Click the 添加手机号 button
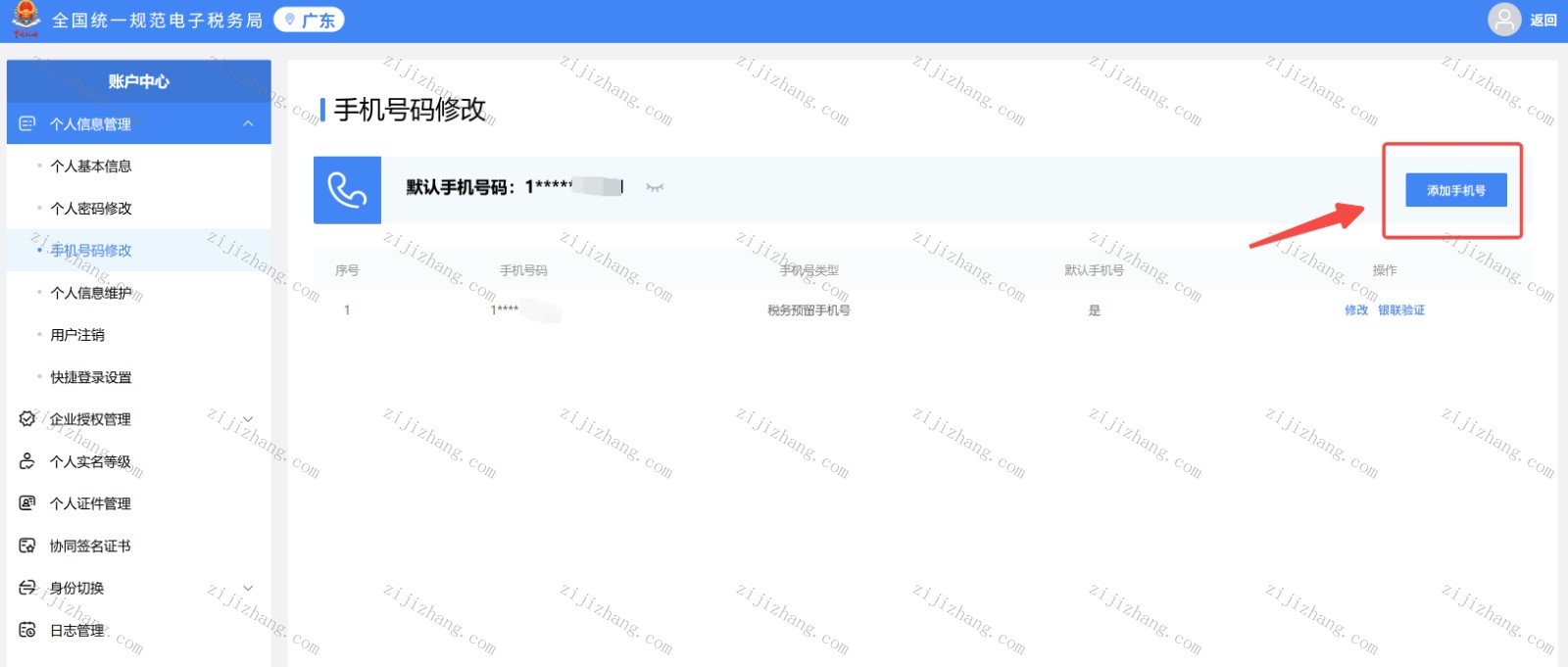 click(1455, 190)
